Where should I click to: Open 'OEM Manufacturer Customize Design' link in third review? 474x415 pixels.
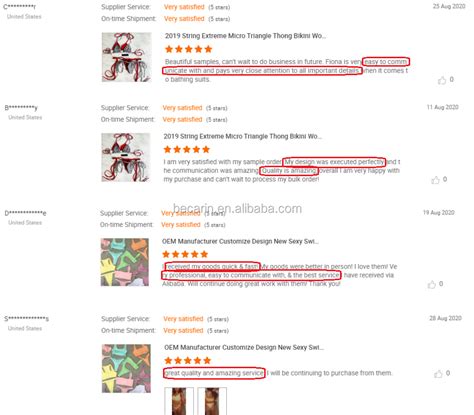[x=240, y=241]
